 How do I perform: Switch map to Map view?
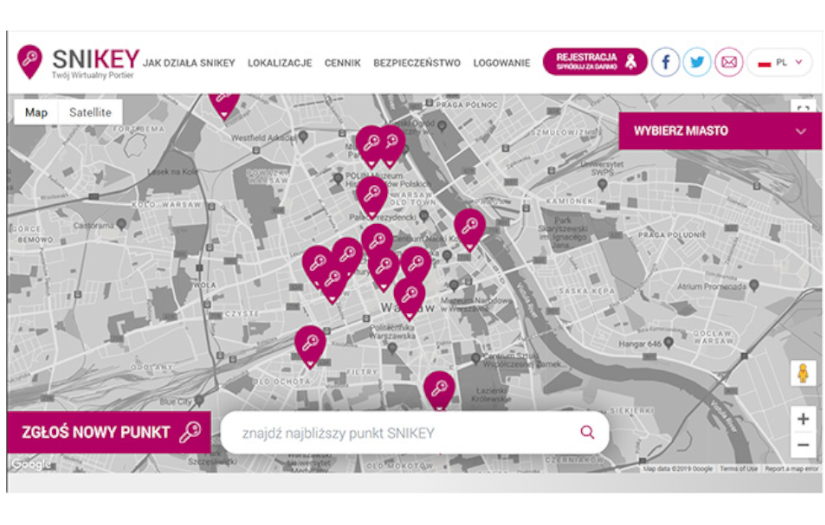pyautogui.click(x=36, y=112)
